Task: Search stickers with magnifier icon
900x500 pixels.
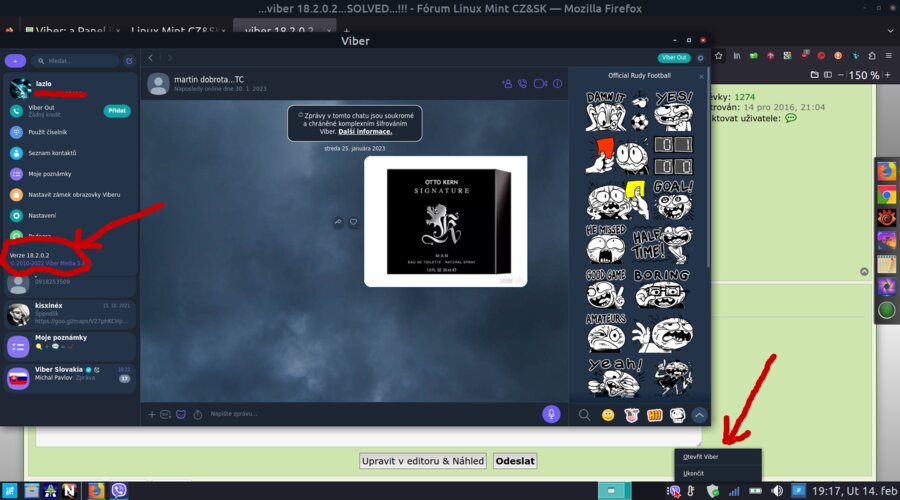Action: coord(584,415)
